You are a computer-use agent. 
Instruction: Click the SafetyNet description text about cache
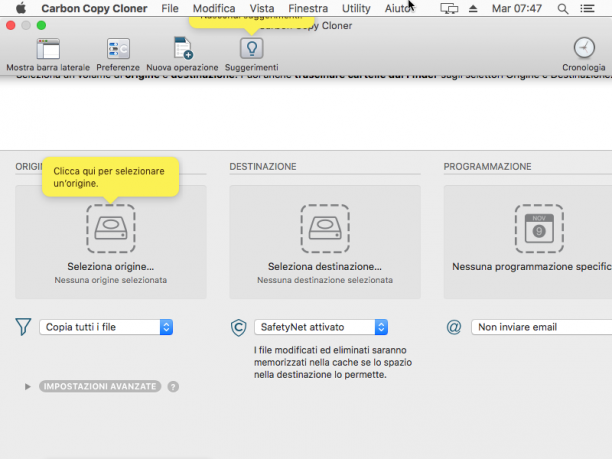pyautogui.click(x=333, y=362)
